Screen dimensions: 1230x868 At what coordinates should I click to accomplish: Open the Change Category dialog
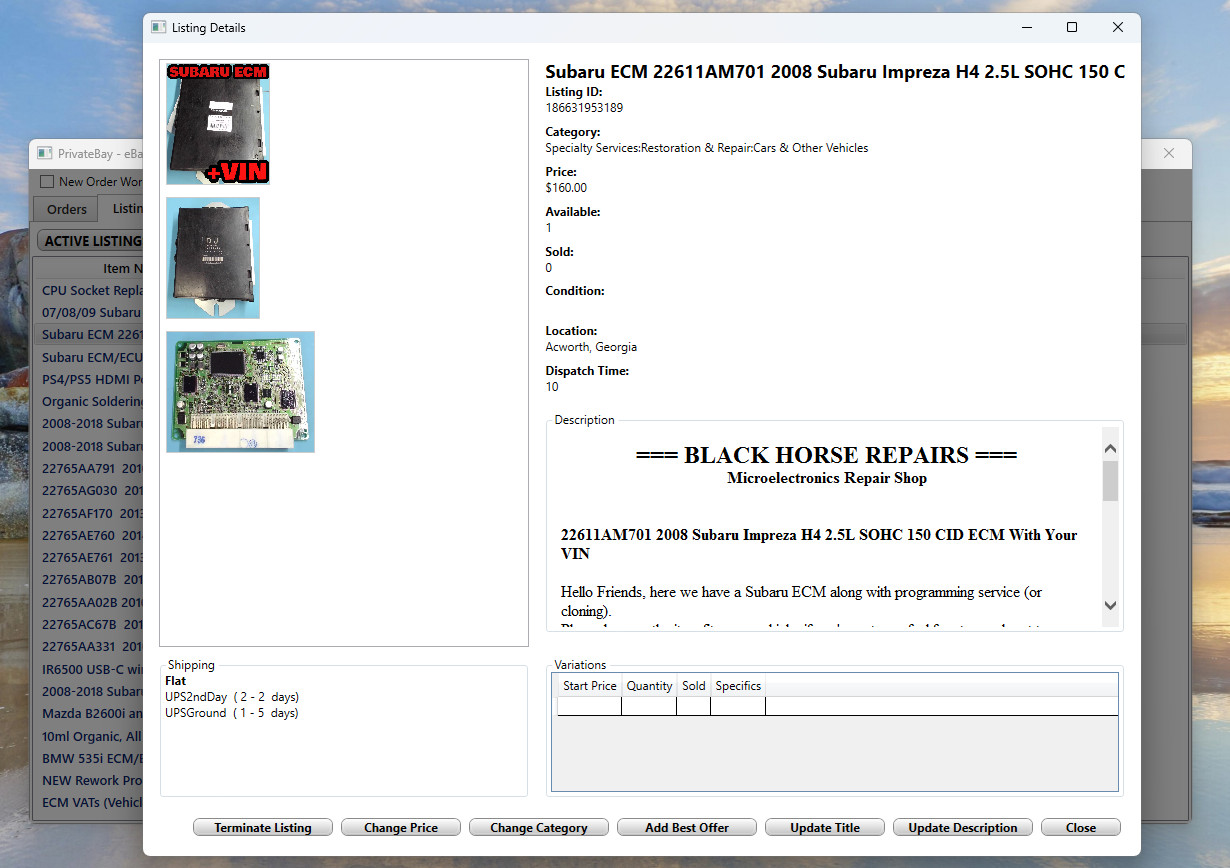pos(538,828)
